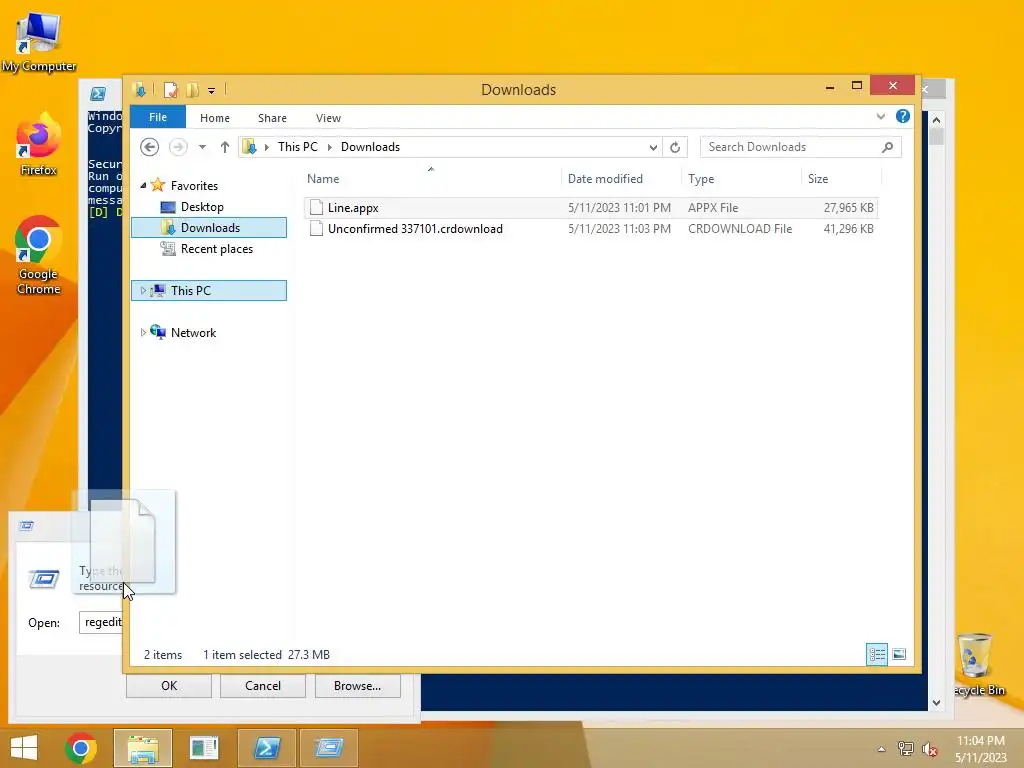Image resolution: width=1024 pixels, height=768 pixels.
Task: Click the Properties quick access icon
Action: tap(170, 89)
